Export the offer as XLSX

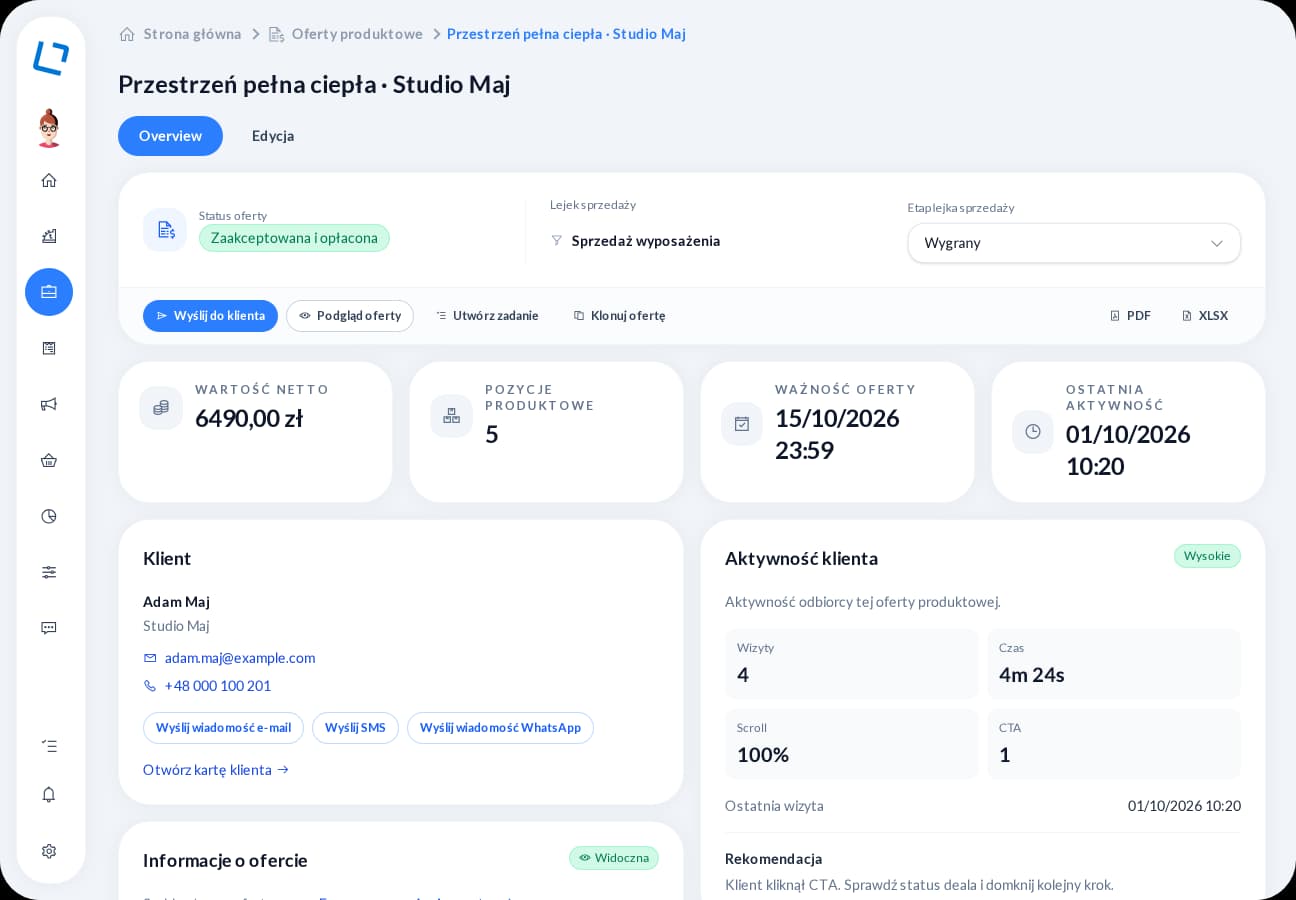[x=1205, y=316]
